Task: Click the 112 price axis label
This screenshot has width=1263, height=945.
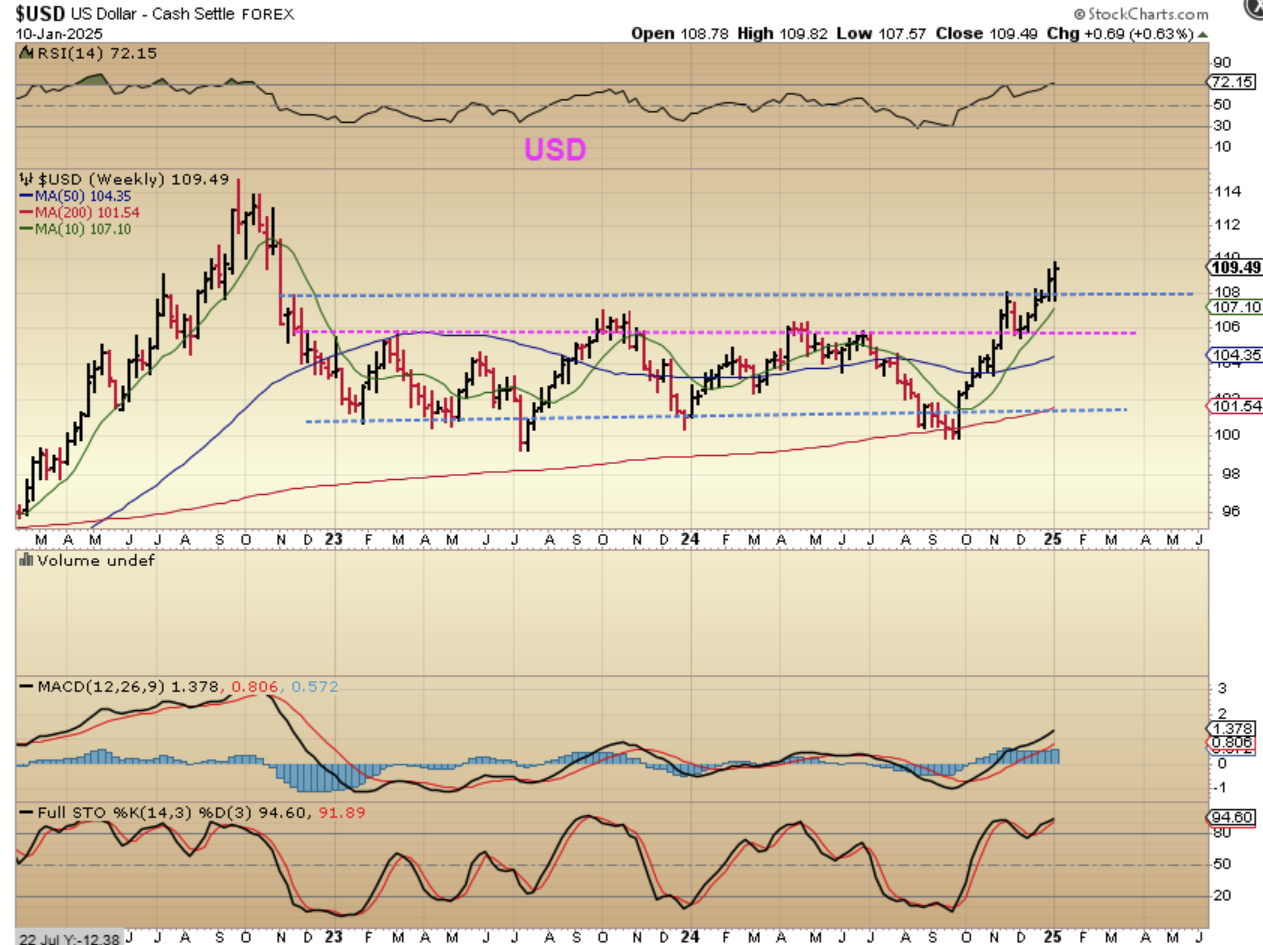Action: coord(1227,224)
